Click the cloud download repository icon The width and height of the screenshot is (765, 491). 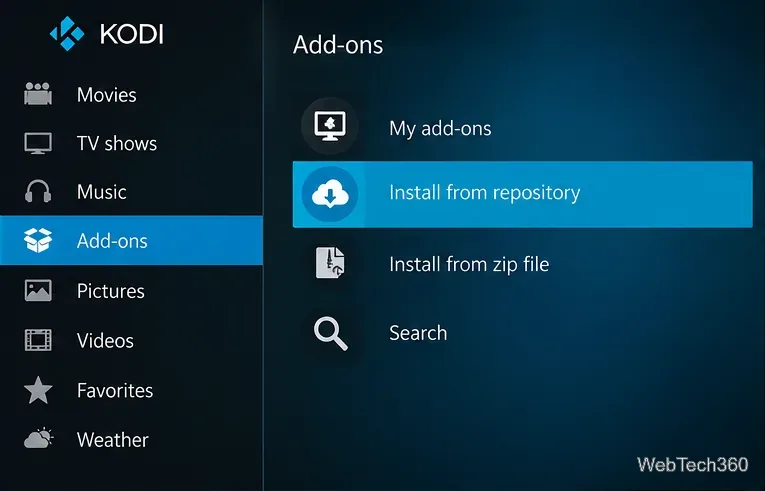tap(330, 194)
